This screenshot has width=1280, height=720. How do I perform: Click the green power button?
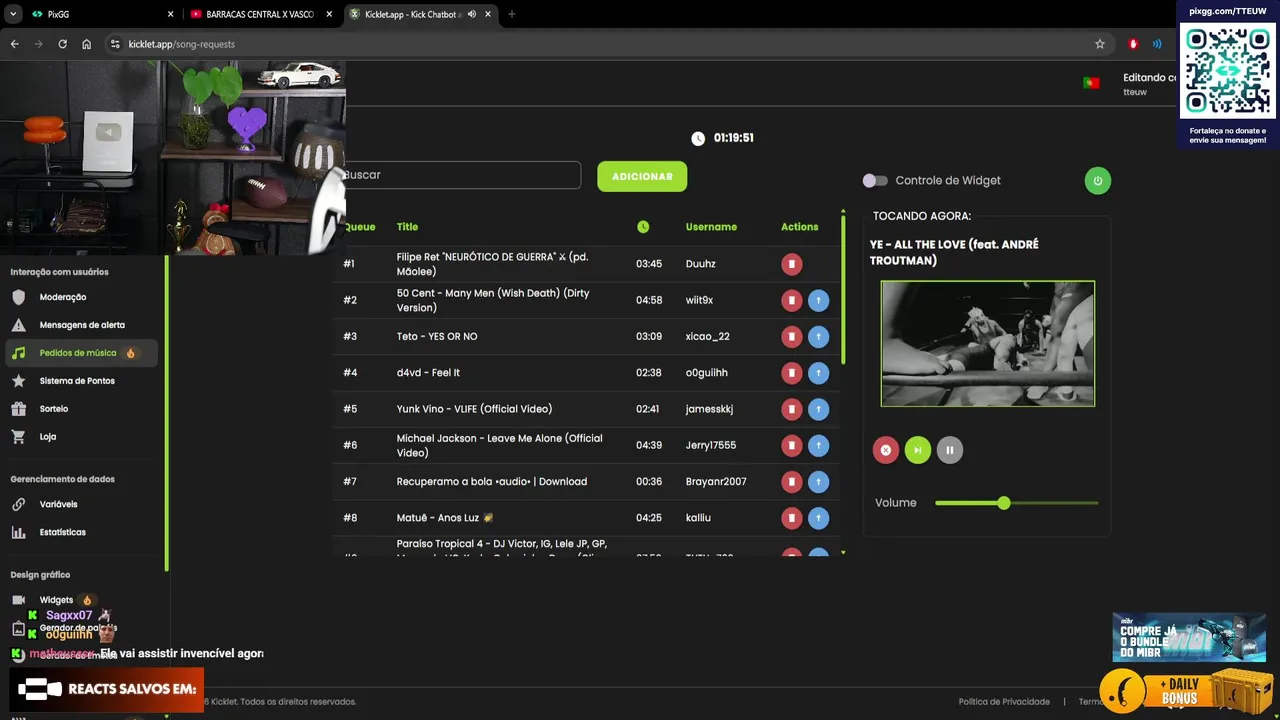(1097, 181)
